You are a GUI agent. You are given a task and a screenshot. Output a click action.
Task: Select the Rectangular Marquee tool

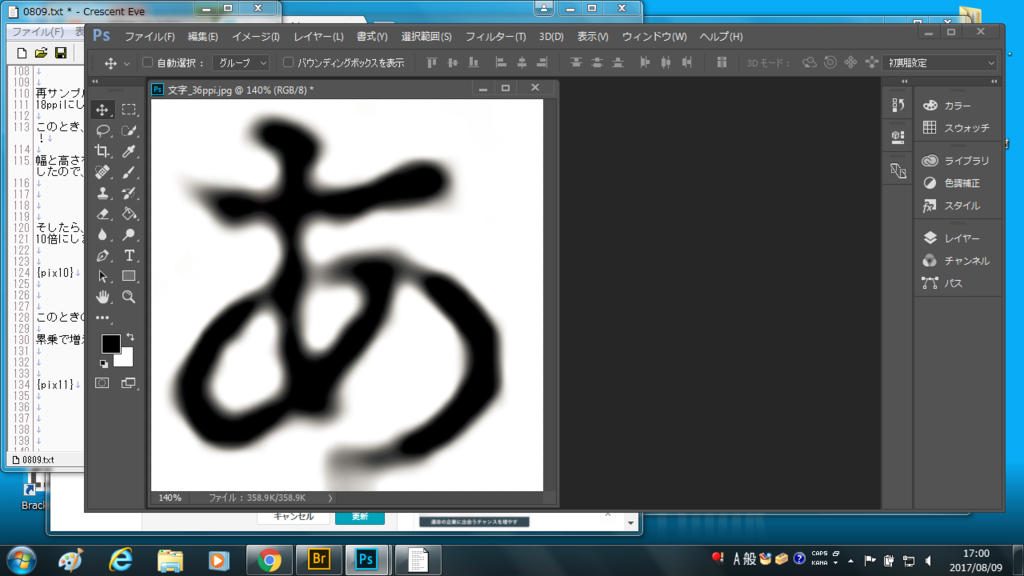pyautogui.click(x=129, y=110)
